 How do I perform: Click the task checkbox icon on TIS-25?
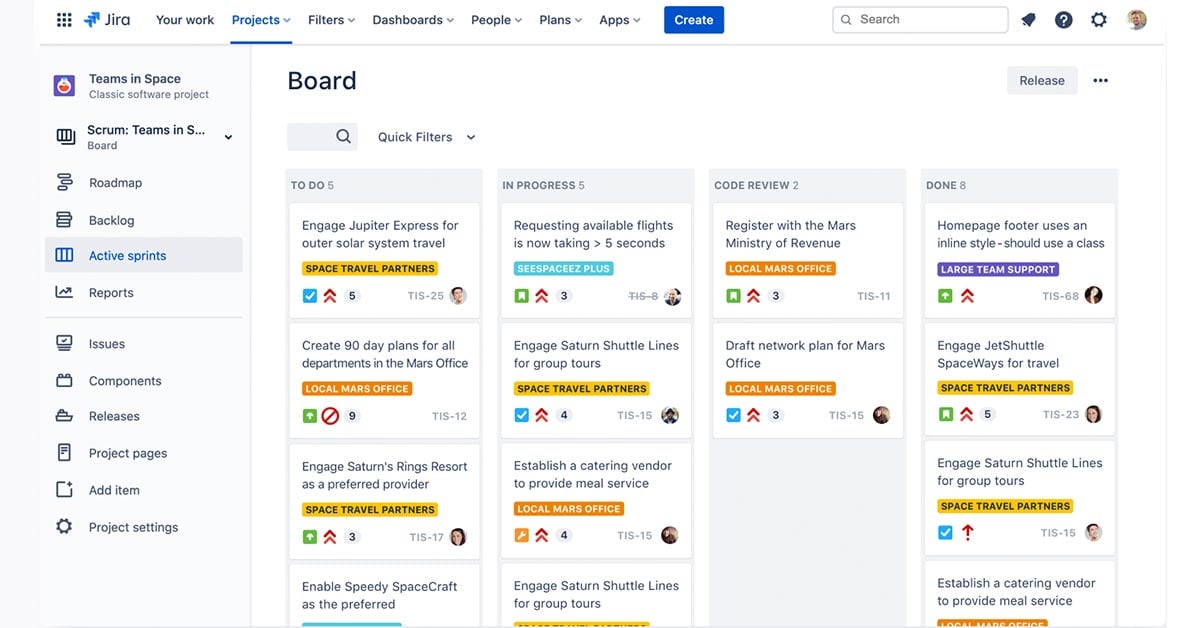(x=310, y=296)
